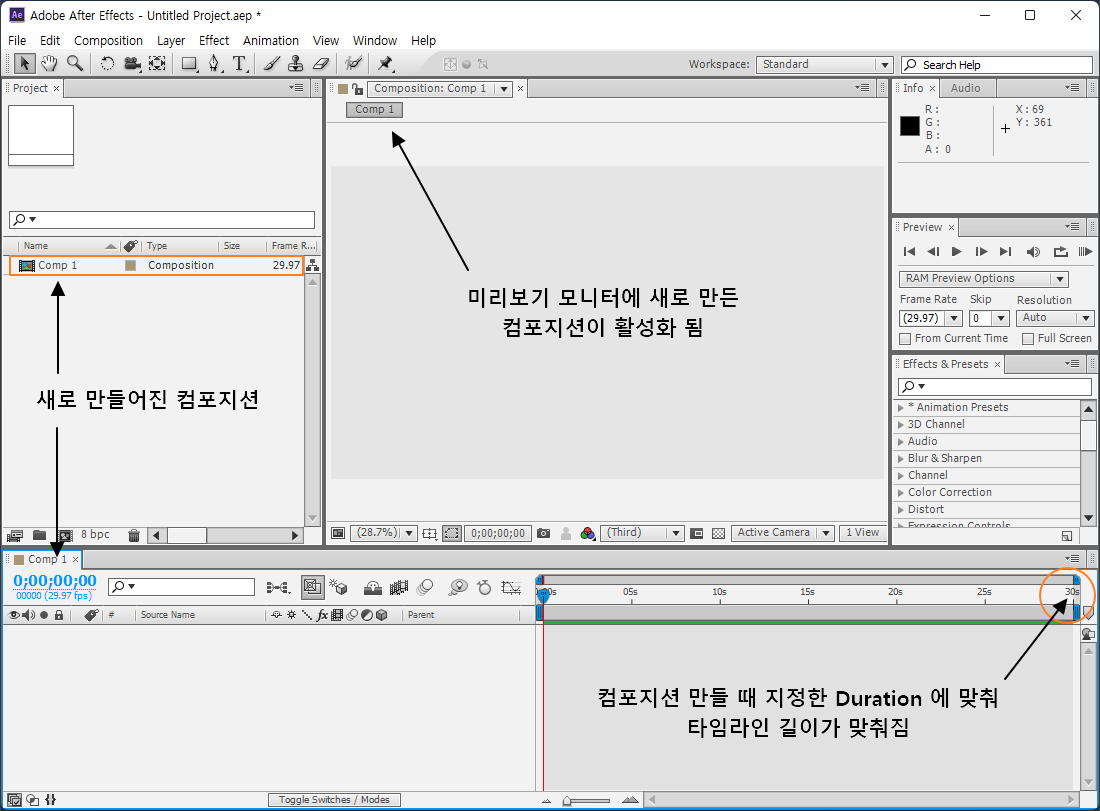Screen dimensions: 1100x811
Task: Open the Active Camera view dropdown
Action: 782,533
